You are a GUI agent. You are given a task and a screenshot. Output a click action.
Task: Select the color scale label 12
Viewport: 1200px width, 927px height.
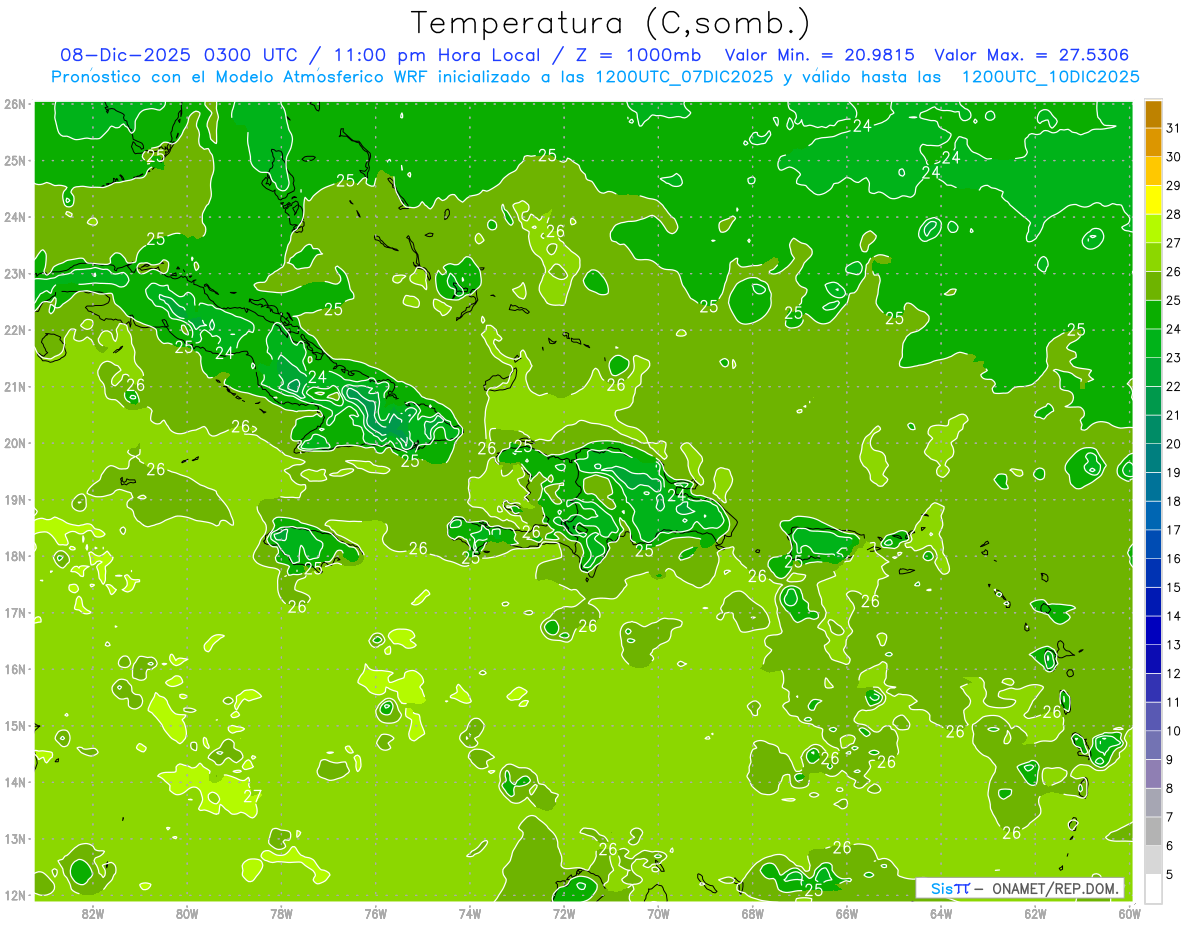1174,673
